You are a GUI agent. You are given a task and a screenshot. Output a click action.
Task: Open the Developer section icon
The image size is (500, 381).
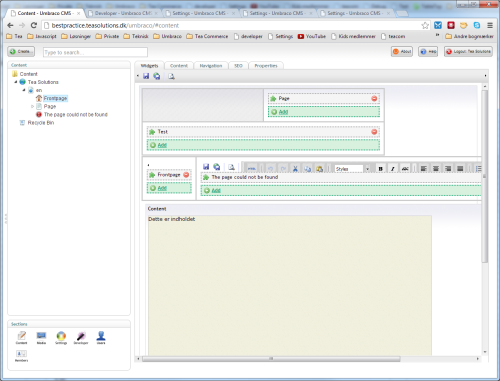click(81, 338)
